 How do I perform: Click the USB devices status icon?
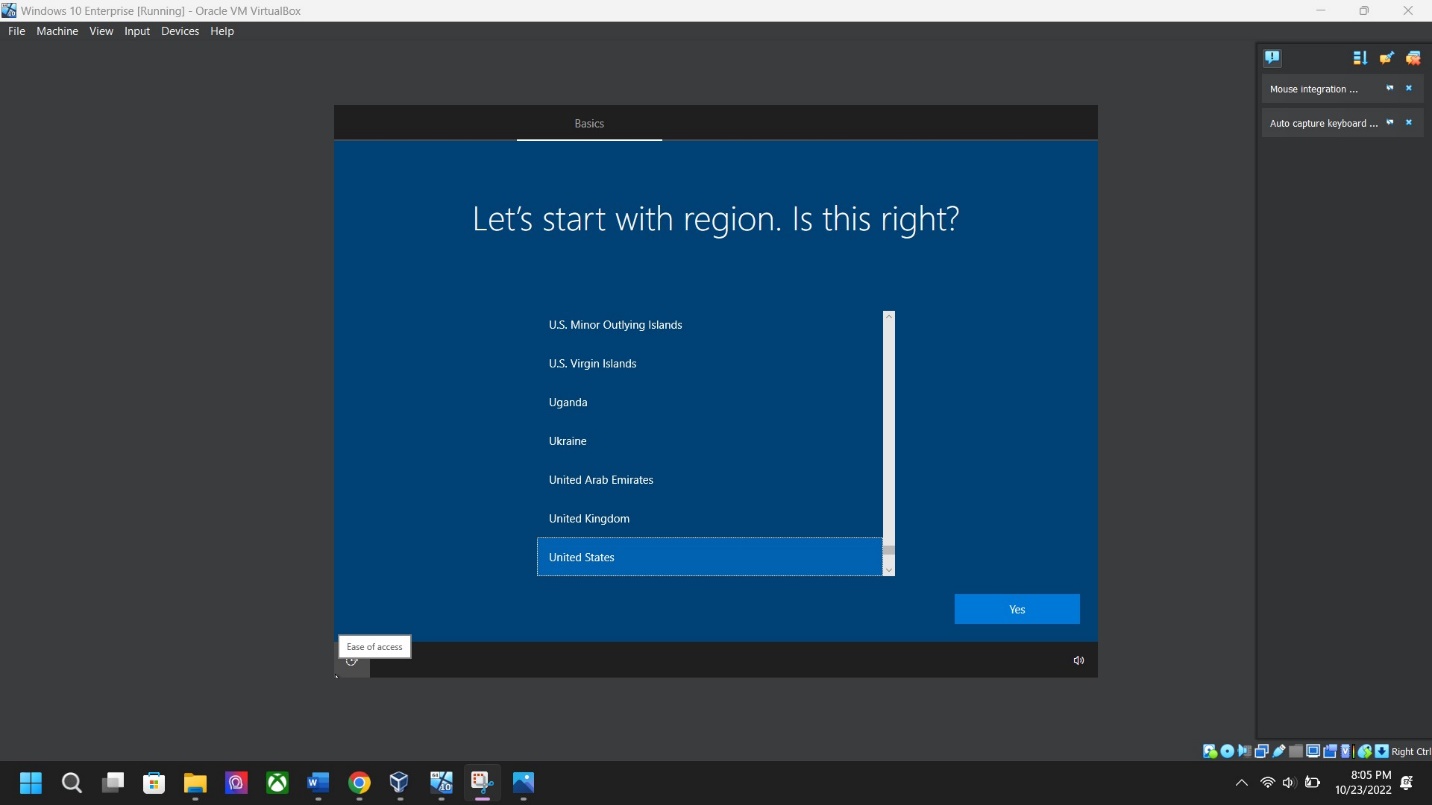click(x=1279, y=752)
